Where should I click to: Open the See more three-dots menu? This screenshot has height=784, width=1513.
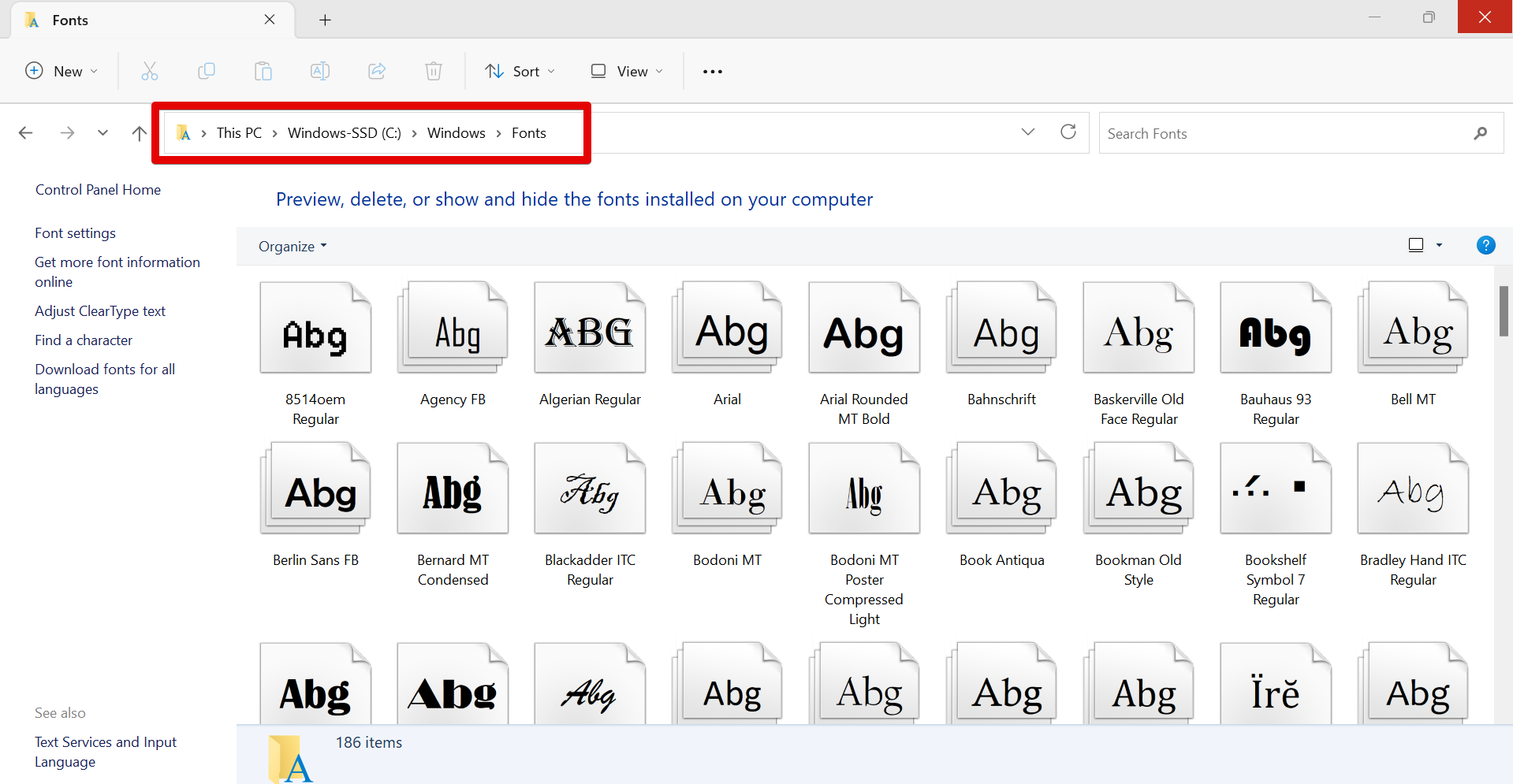(x=713, y=72)
